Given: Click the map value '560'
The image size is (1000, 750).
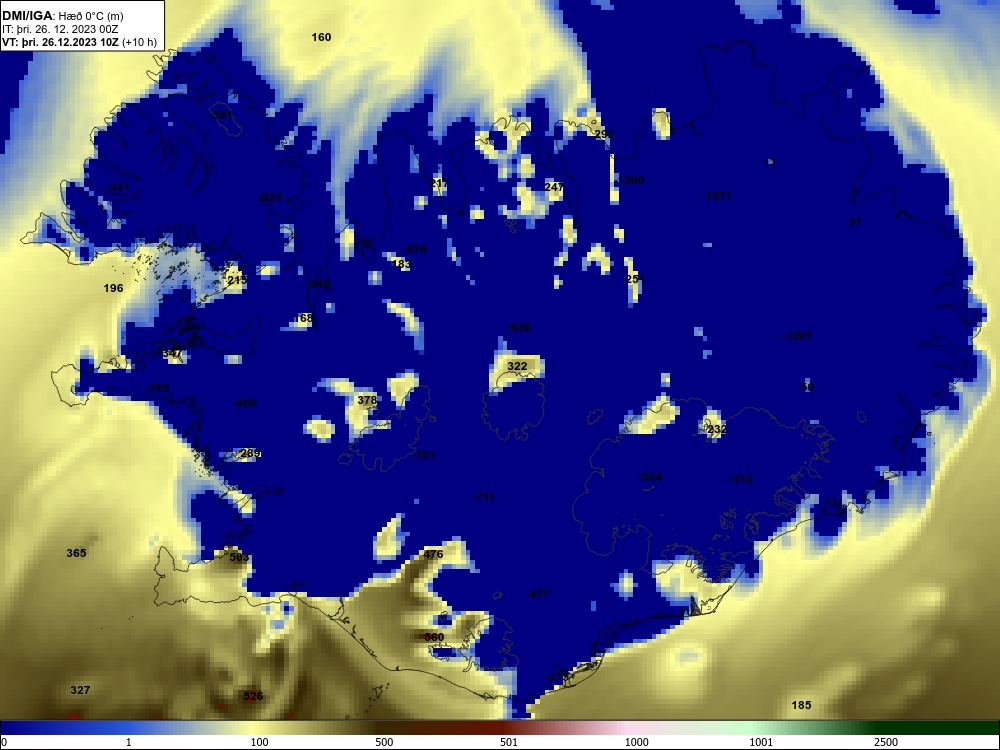Looking at the screenshot, I should click(x=434, y=638).
